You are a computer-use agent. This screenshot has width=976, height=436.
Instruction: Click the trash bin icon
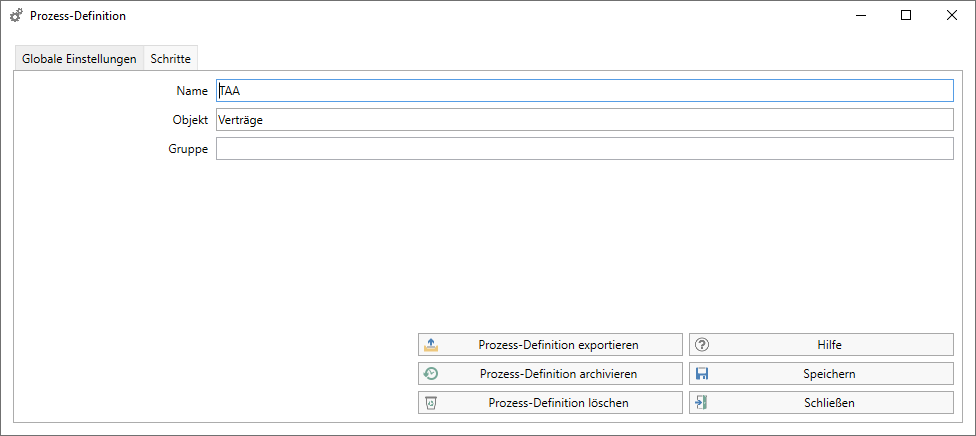431,403
